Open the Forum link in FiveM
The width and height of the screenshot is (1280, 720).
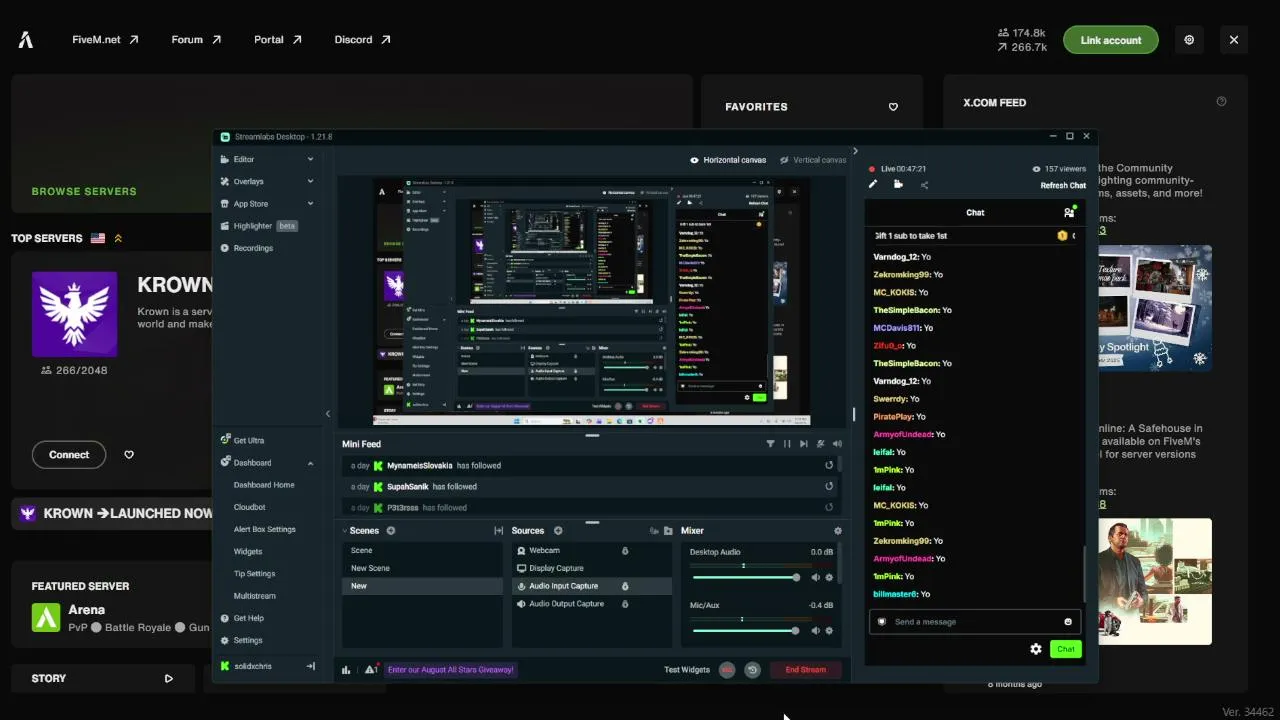coord(196,40)
